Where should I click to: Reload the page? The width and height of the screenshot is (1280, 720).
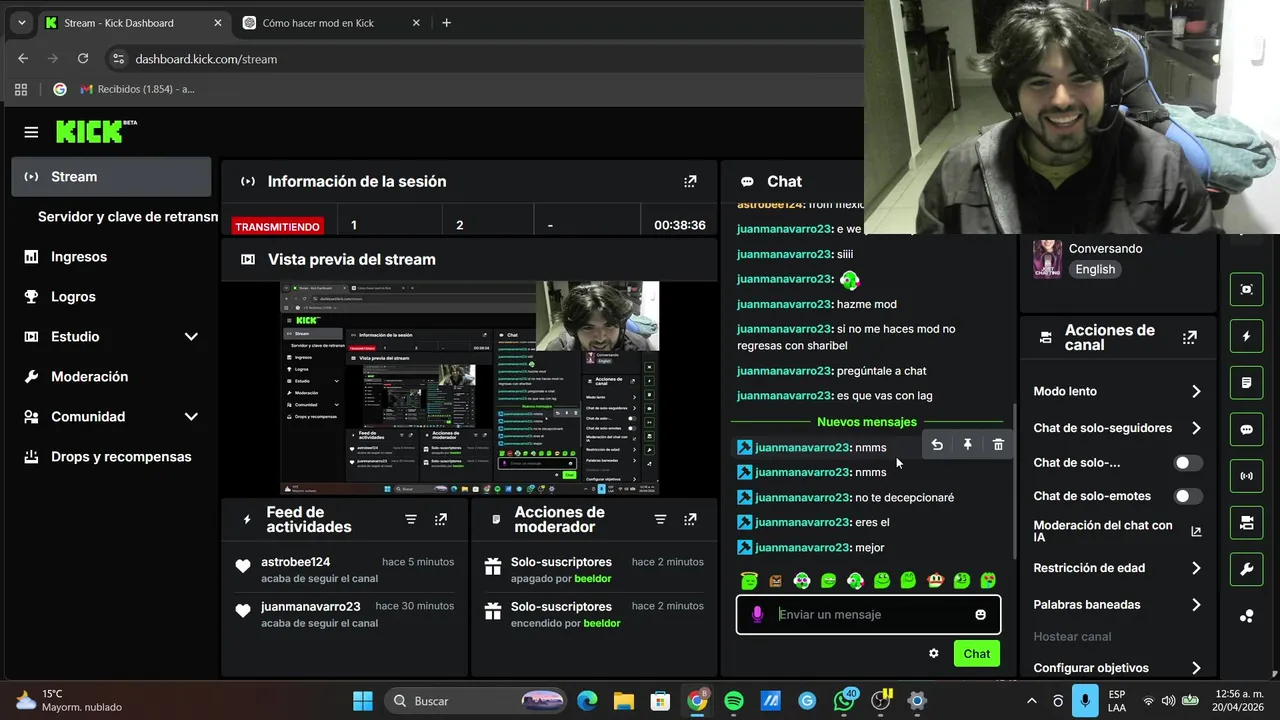(x=83, y=59)
